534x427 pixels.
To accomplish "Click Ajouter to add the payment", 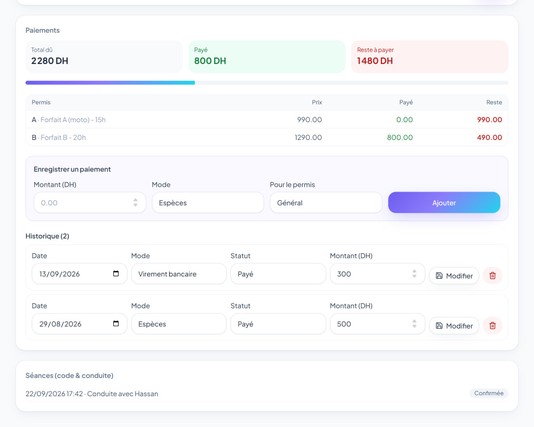I will 444,203.
